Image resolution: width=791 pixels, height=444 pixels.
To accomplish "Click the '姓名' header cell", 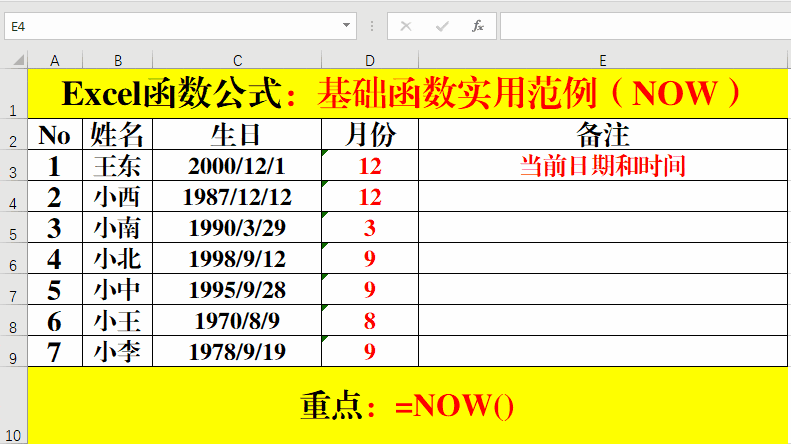I will point(118,135).
